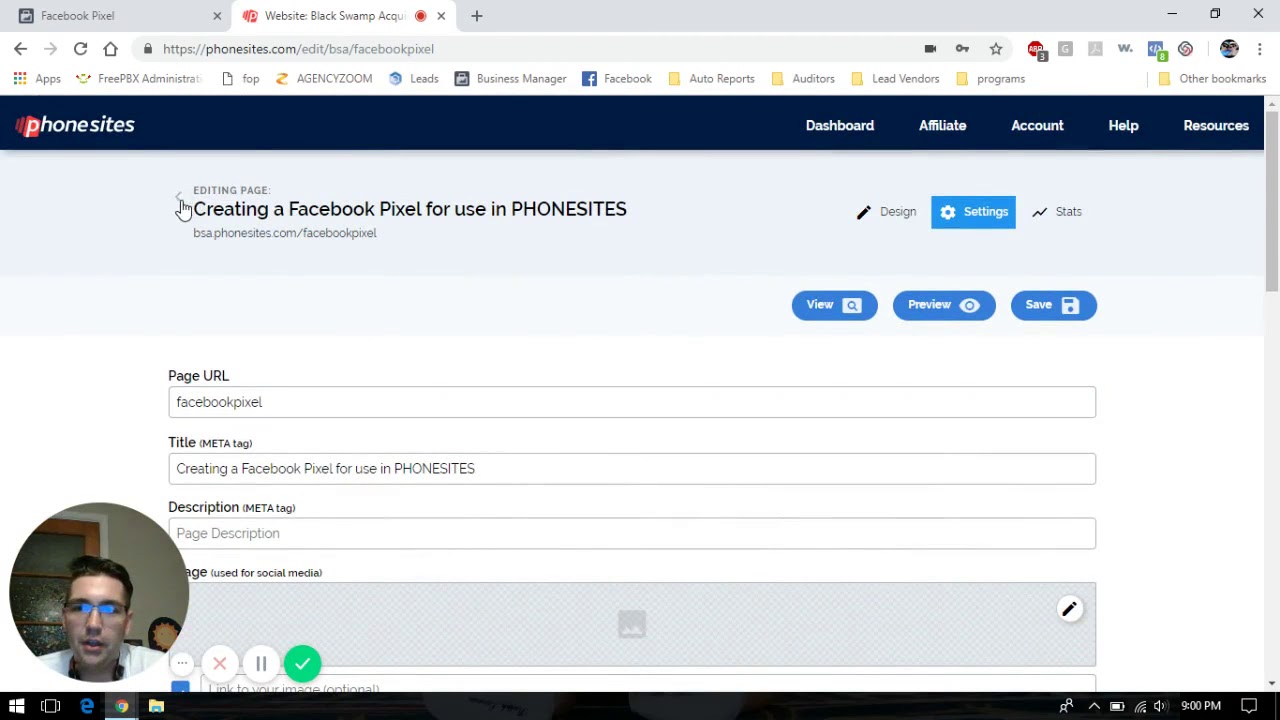Image resolution: width=1280 pixels, height=720 pixels.
Task: Open the Help menu item
Action: [x=1123, y=125]
